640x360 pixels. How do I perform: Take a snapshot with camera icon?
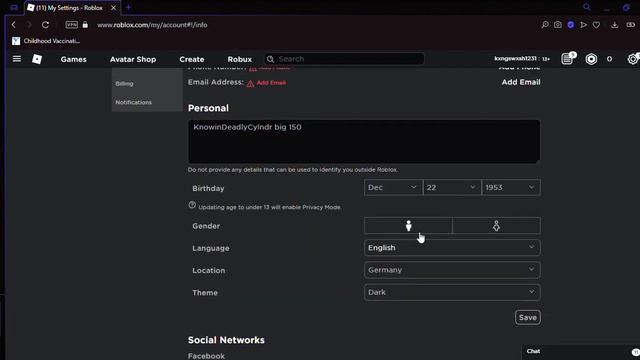(x=558, y=25)
